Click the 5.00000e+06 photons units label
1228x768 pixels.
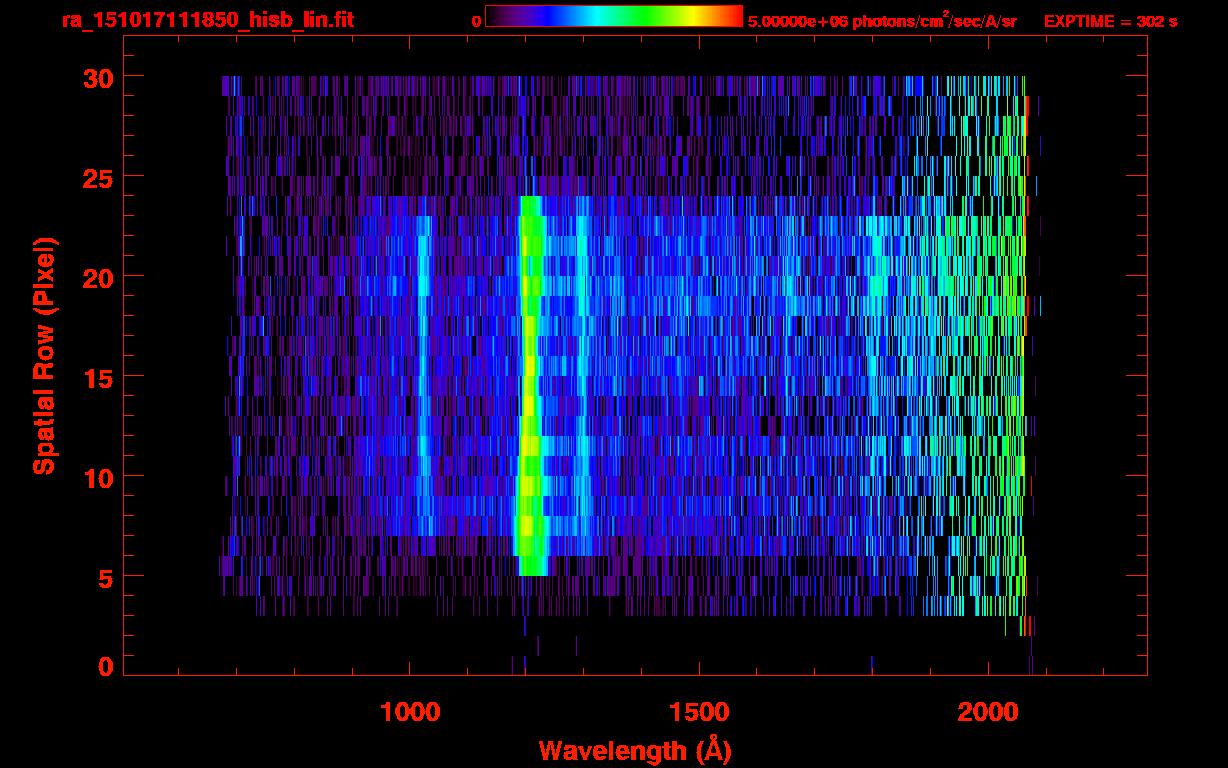click(881, 21)
